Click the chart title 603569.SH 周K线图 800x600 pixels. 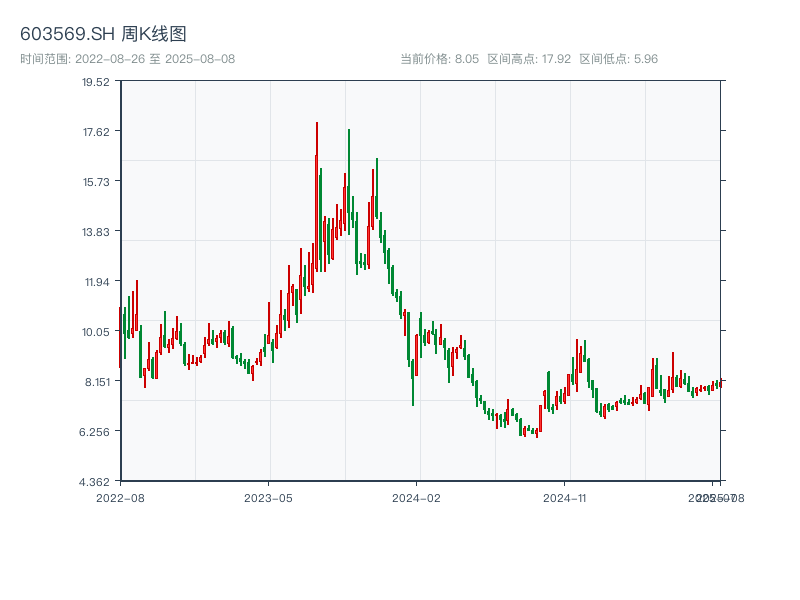pos(103,34)
